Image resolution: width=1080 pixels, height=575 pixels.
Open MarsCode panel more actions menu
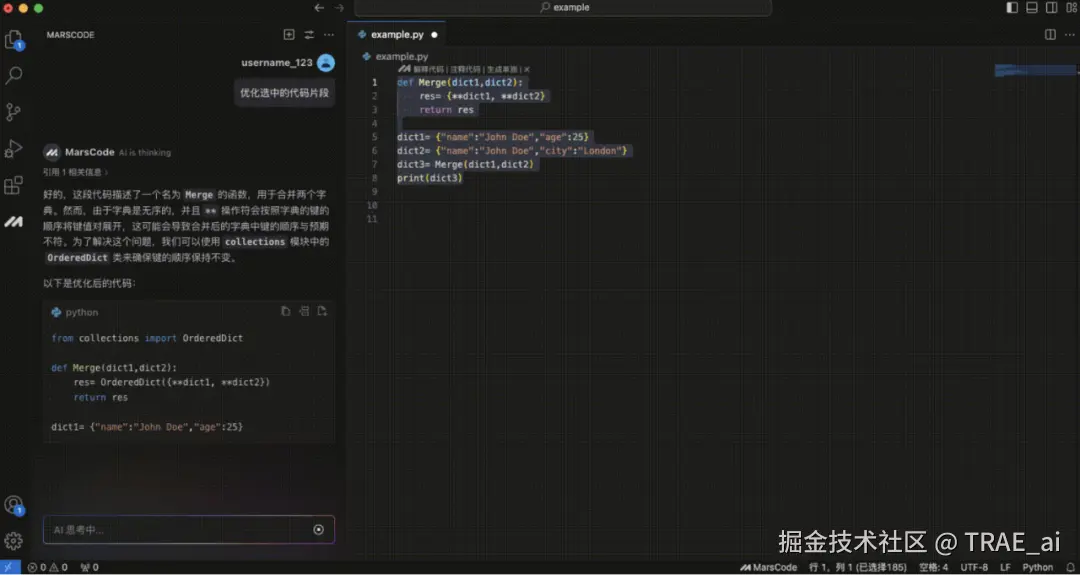coord(329,34)
